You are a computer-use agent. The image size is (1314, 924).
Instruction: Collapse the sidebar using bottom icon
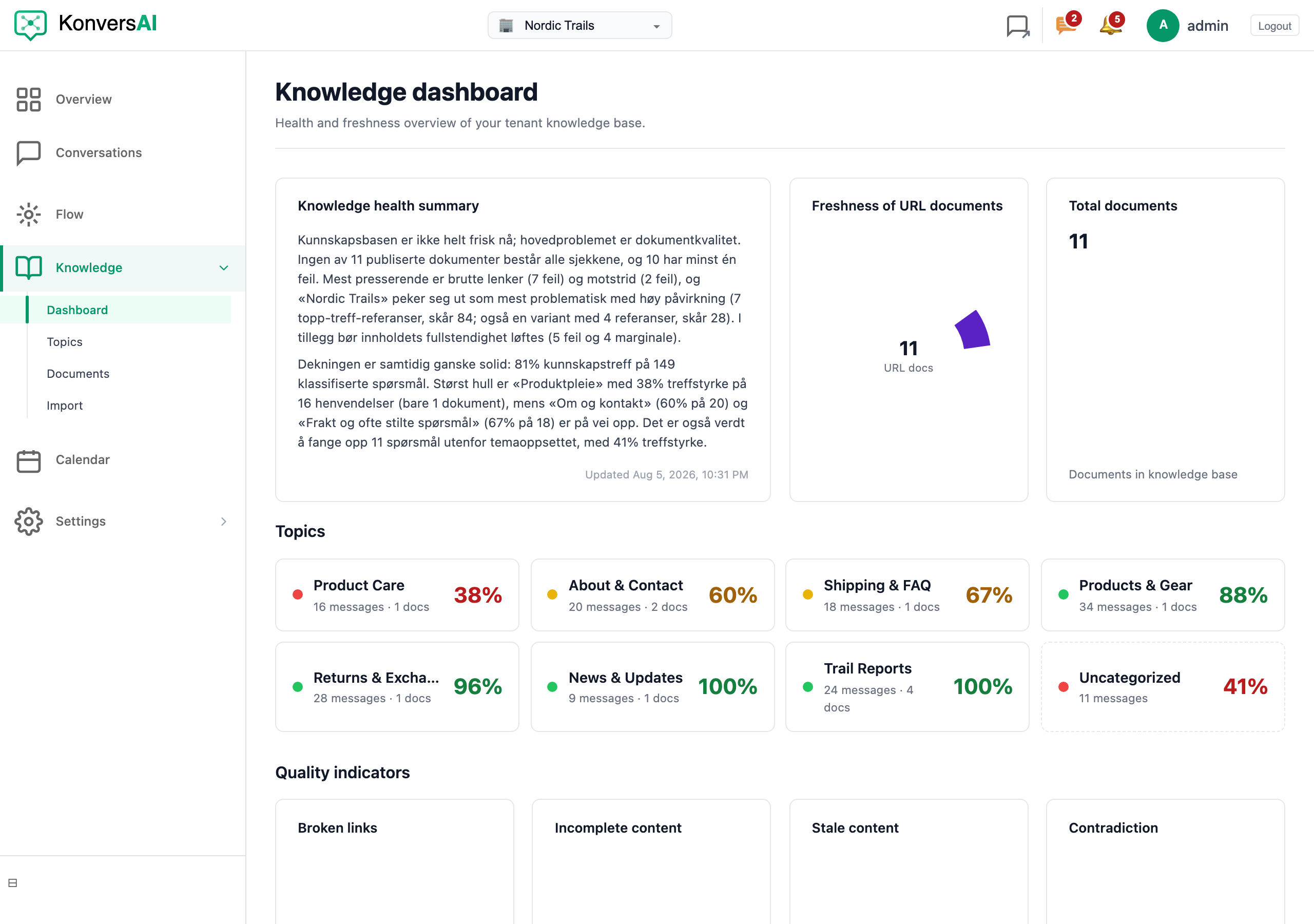tap(13, 883)
